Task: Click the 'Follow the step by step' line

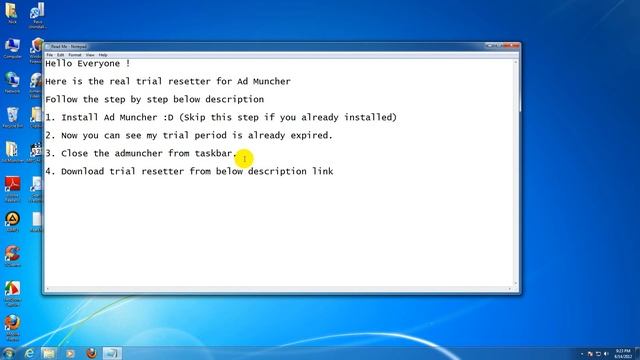Action: (155, 99)
